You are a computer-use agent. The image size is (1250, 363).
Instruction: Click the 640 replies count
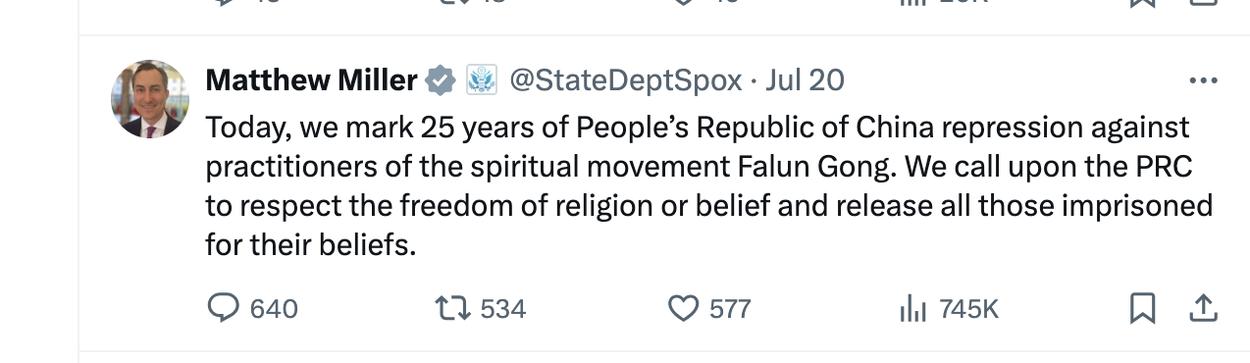click(x=274, y=309)
